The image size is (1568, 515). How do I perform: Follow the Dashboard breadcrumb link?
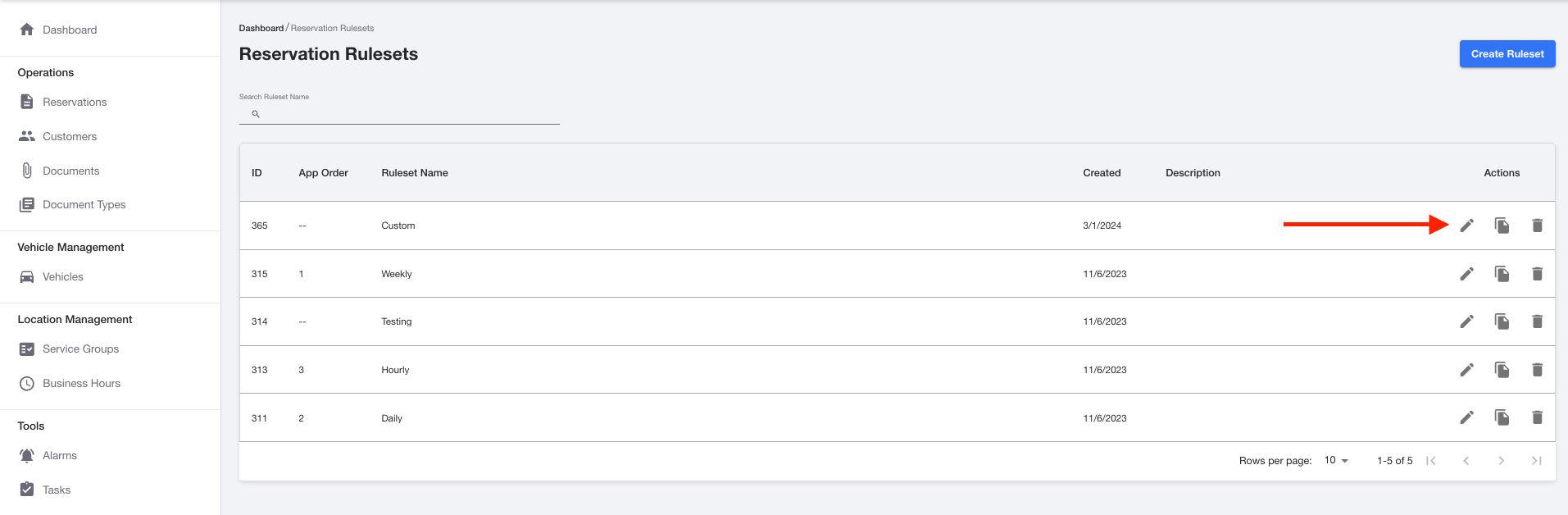point(261,28)
